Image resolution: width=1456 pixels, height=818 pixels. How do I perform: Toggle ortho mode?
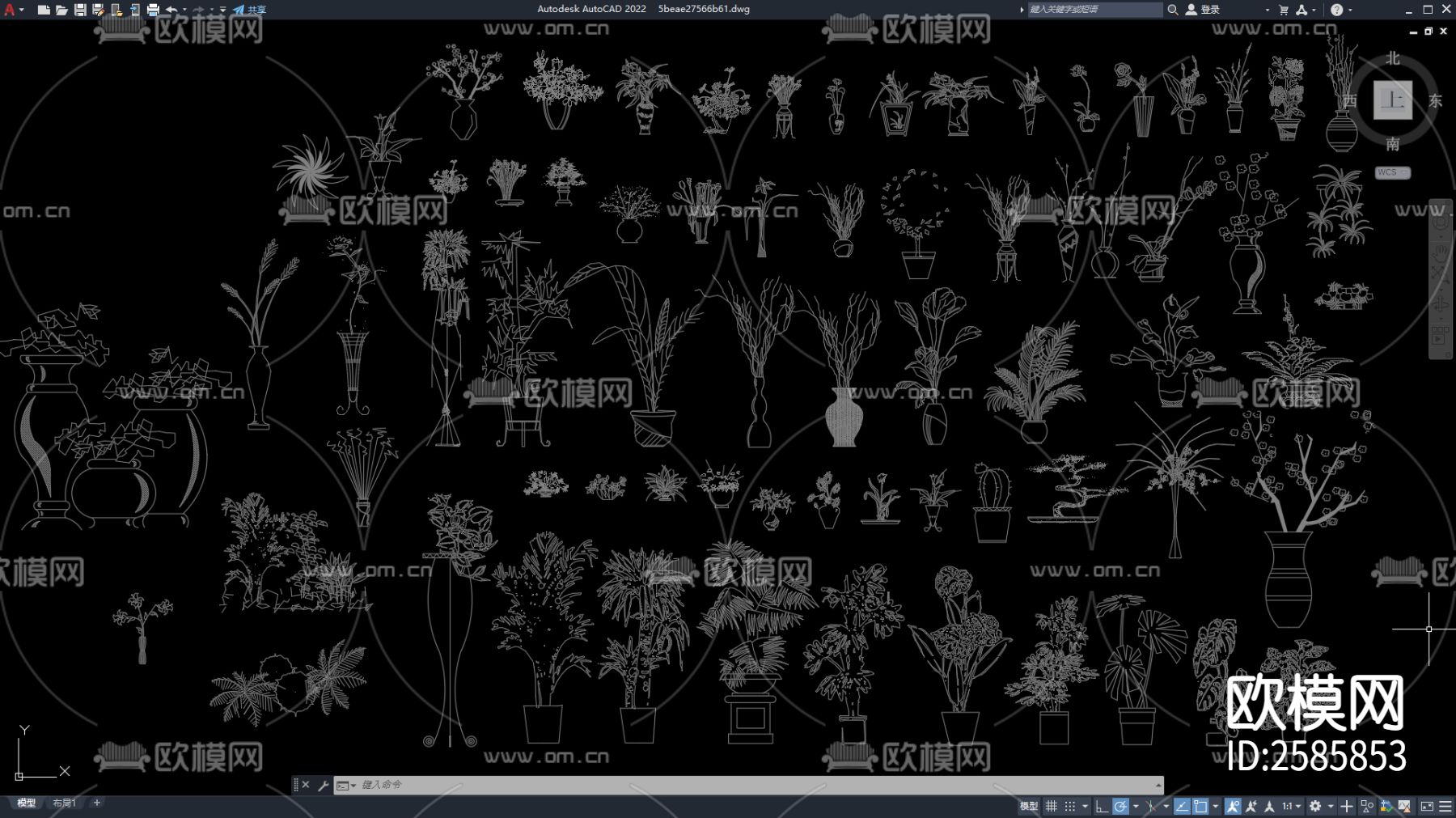point(1102,806)
